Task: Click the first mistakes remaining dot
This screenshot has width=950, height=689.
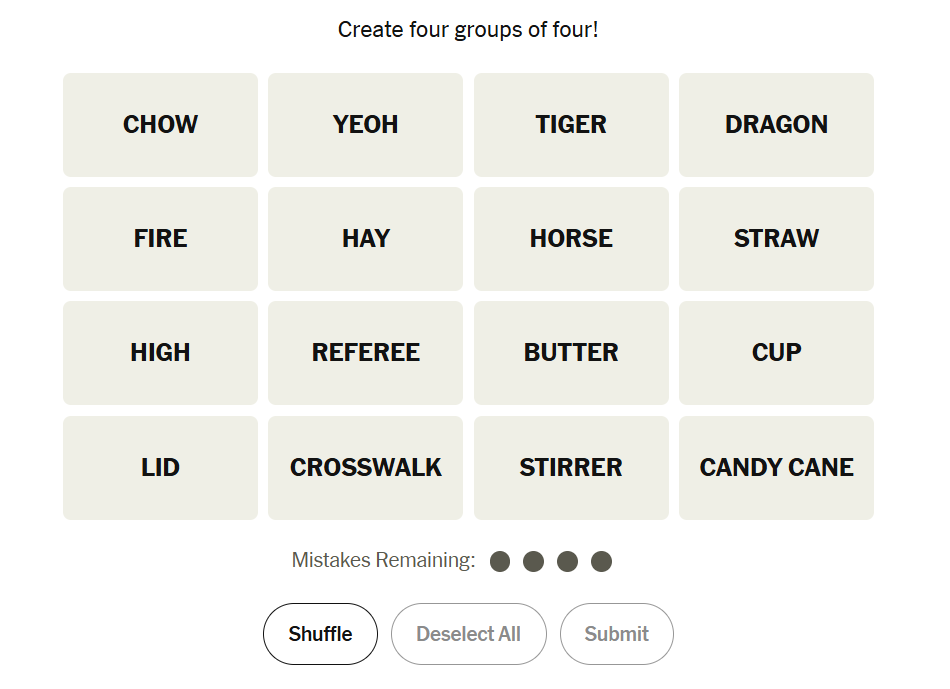Action: pos(500,561)
